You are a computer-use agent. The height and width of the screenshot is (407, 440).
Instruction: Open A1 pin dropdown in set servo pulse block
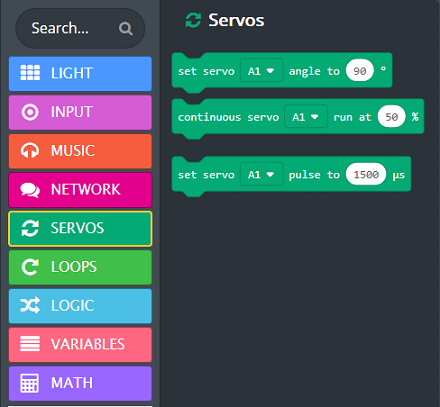click(x=262, y=174)
